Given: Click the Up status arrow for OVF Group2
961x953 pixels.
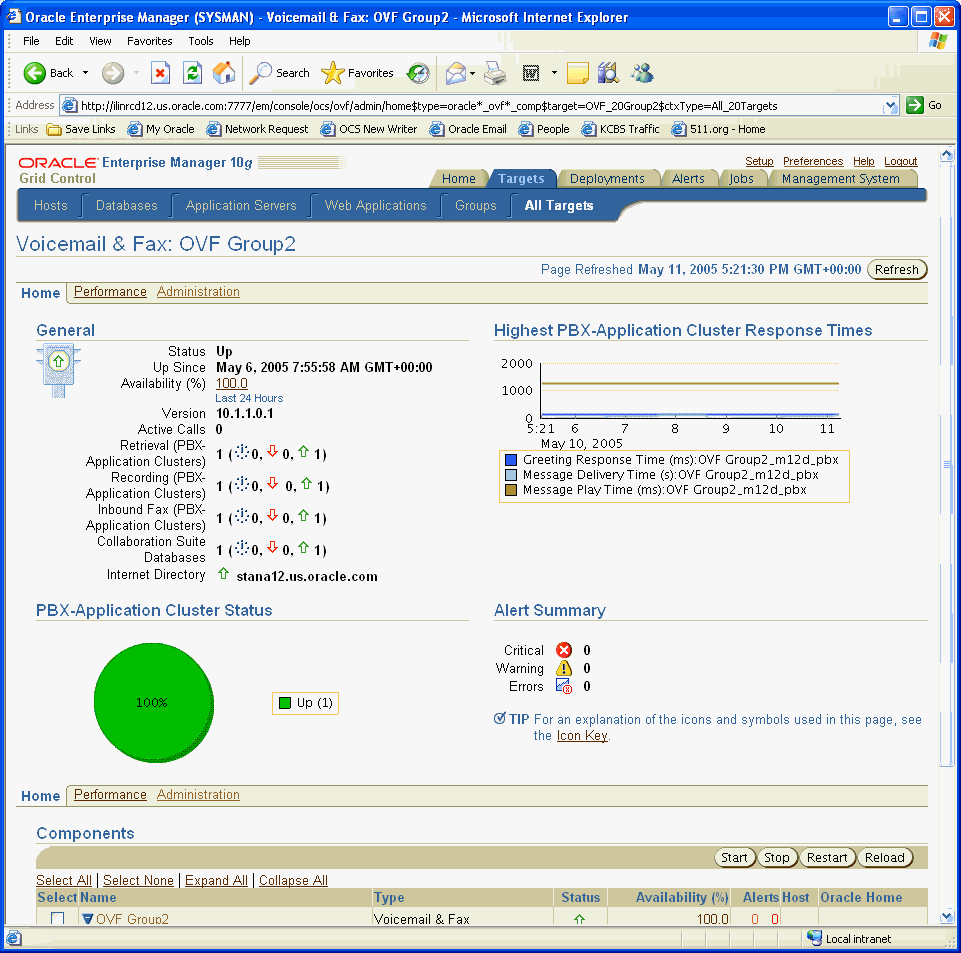Looking at the screenshot, I should pyautogui.click(x=578, y=917).
